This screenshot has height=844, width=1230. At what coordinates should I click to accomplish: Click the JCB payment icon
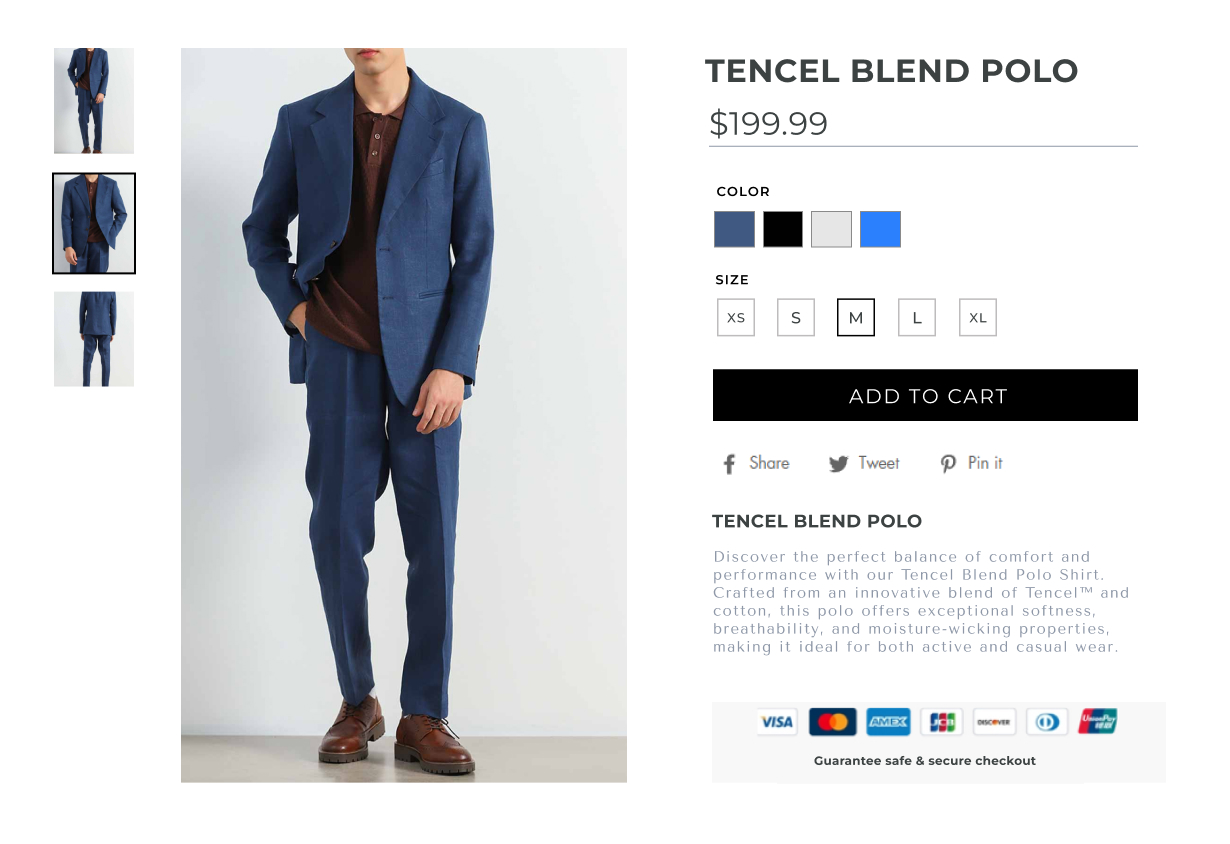click(941, 722)
